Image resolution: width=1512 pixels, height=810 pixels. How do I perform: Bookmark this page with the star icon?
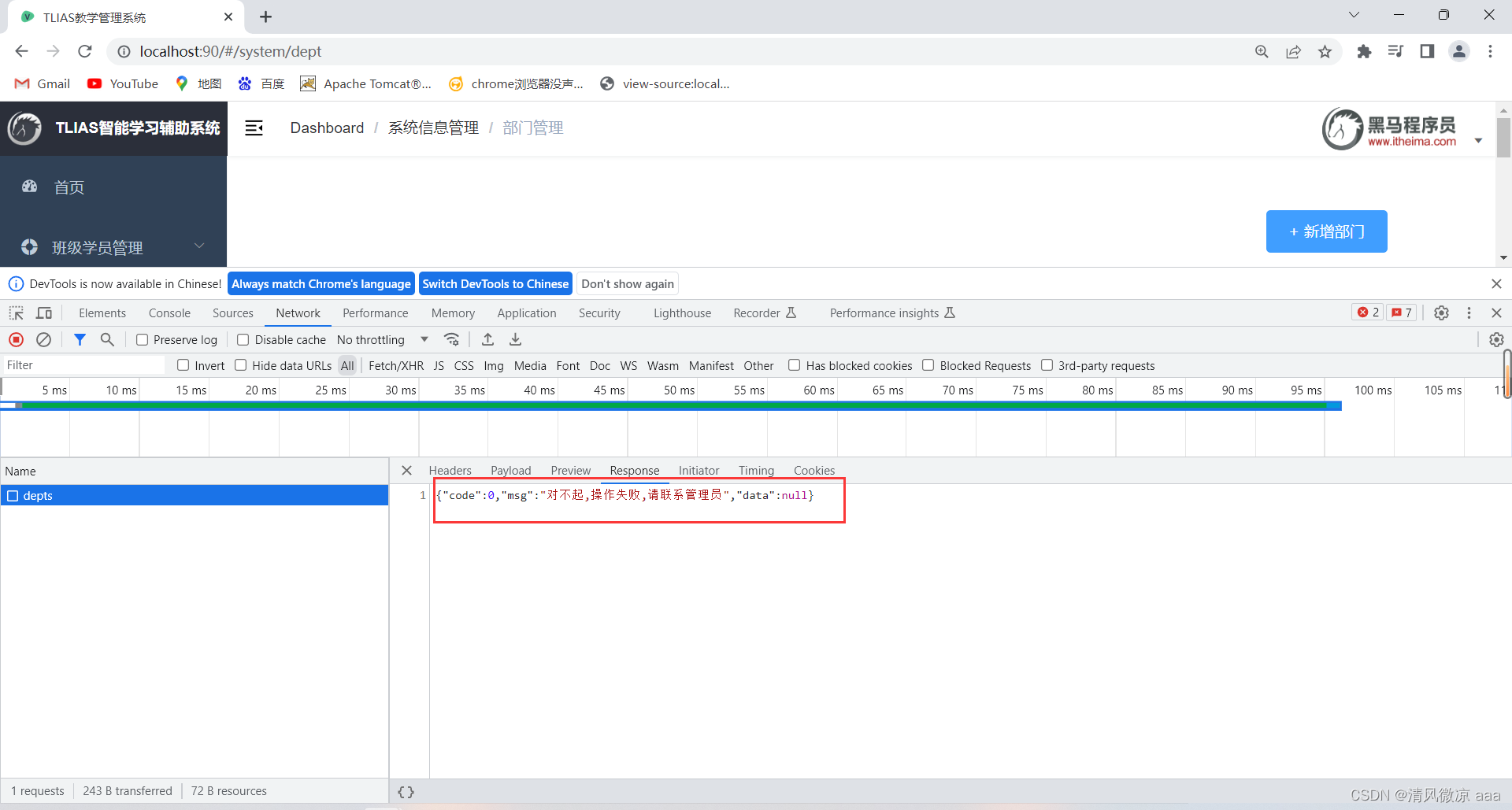[1325, 51]
